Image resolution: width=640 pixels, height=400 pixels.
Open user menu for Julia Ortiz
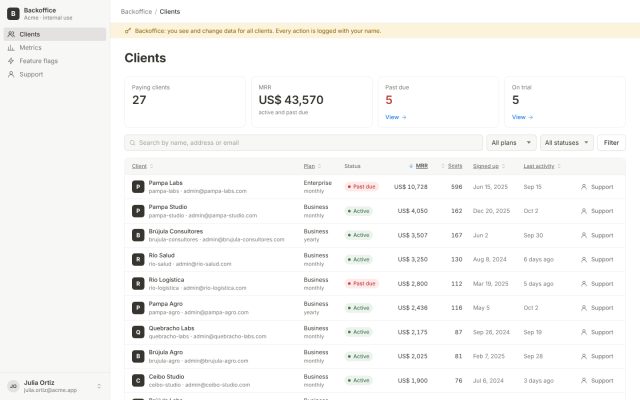pyautogui.click(x=55, y=386)
